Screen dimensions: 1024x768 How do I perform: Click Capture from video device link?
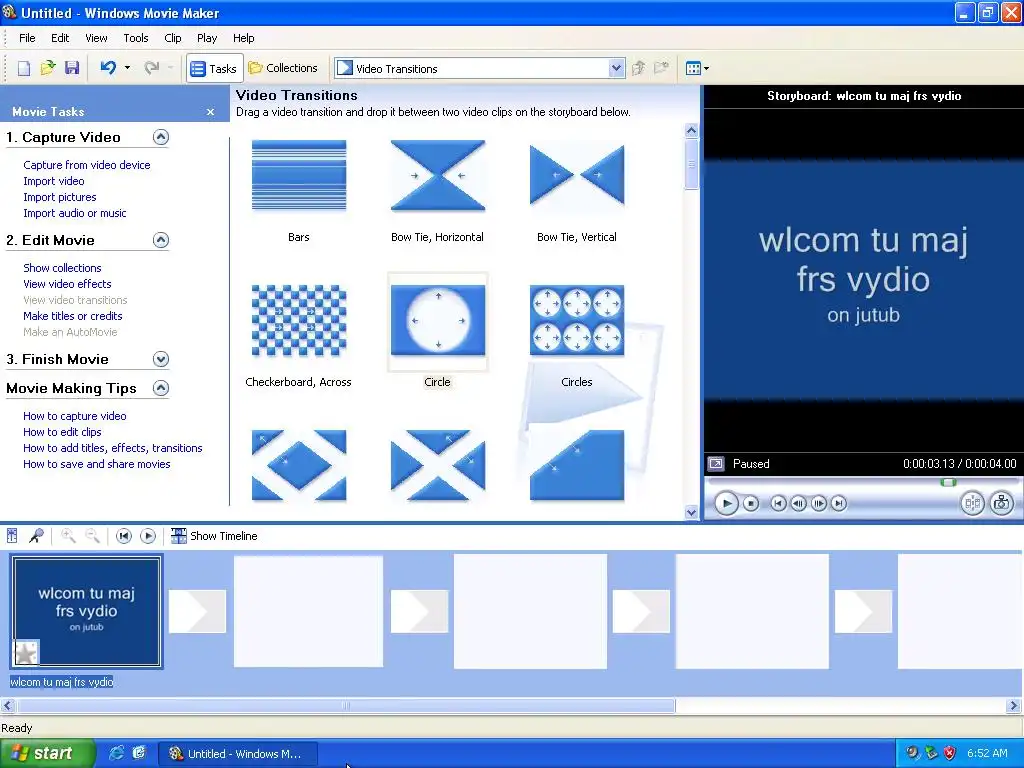pos(87,165)
